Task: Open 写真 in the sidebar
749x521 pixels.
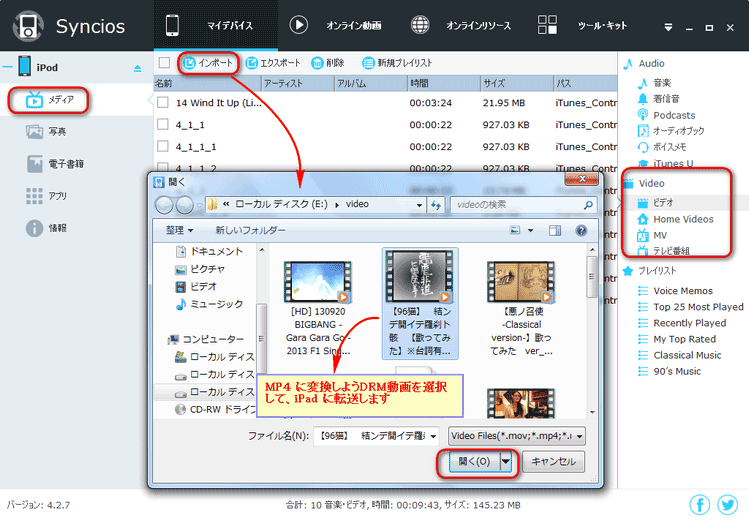Action: 46,131
